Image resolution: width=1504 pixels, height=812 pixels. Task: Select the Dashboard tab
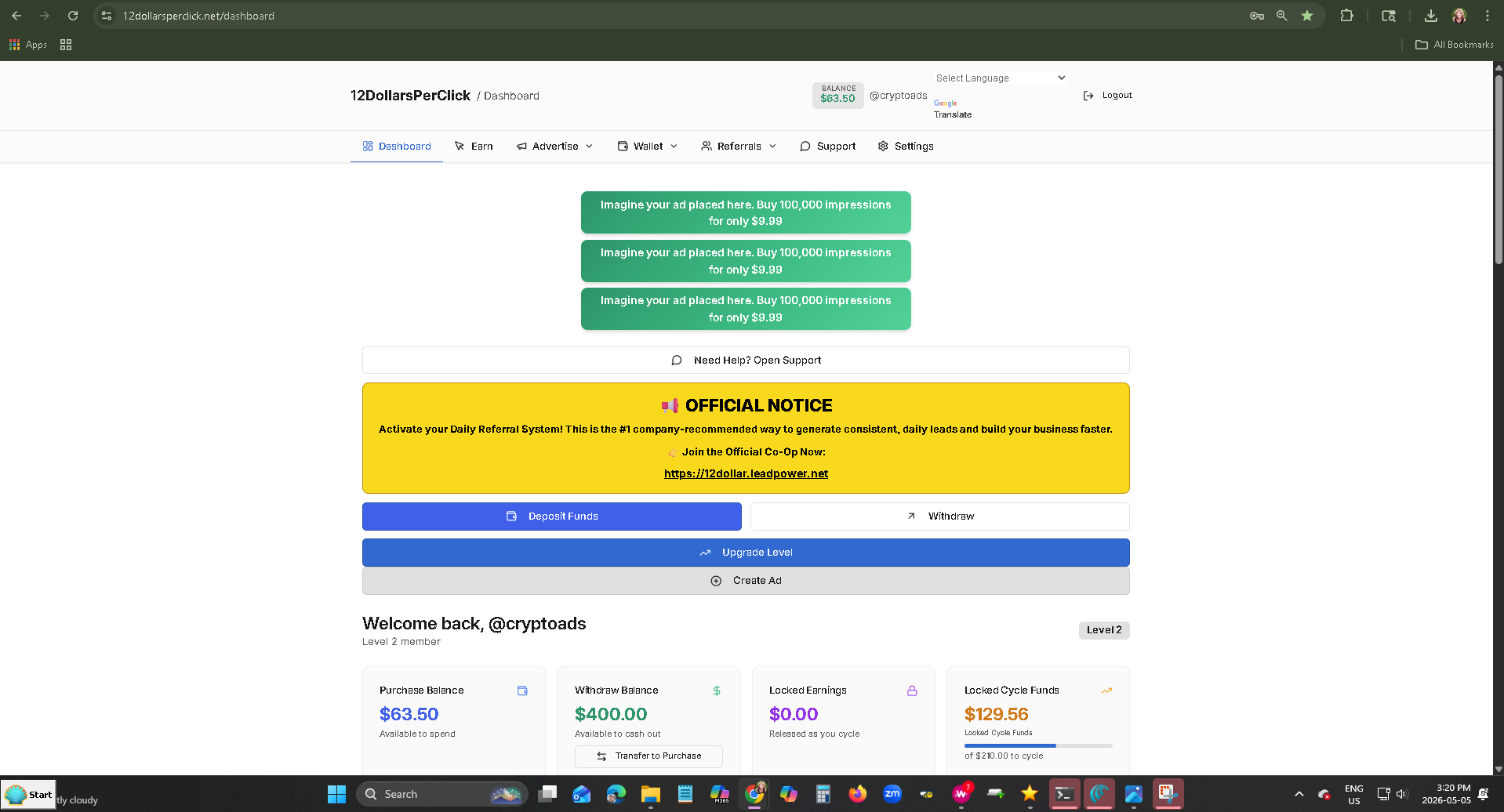coord(397,147)
